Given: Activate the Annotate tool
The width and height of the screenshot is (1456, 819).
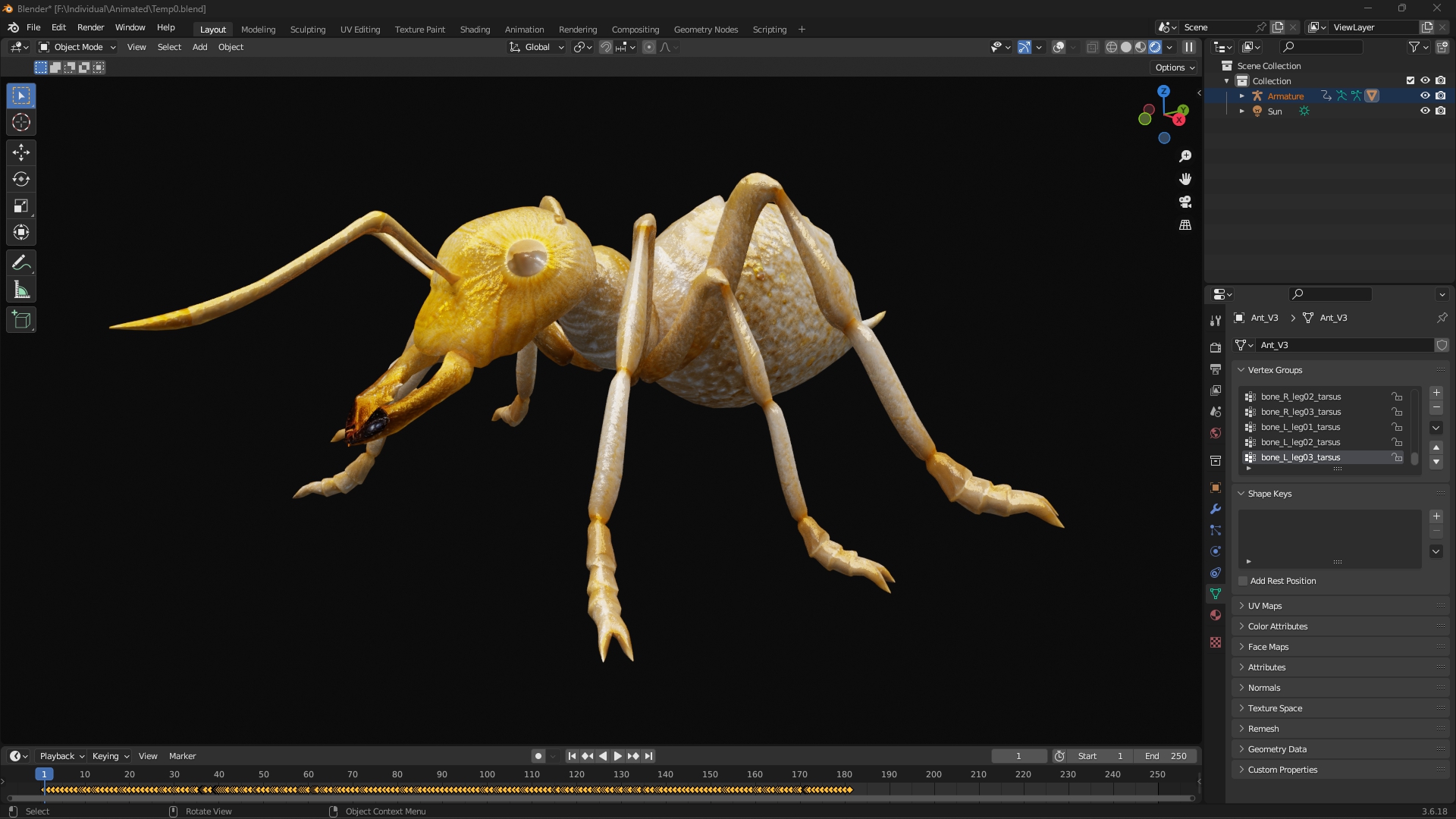Looking at the screenshot, I should click(x=21, y=263).
